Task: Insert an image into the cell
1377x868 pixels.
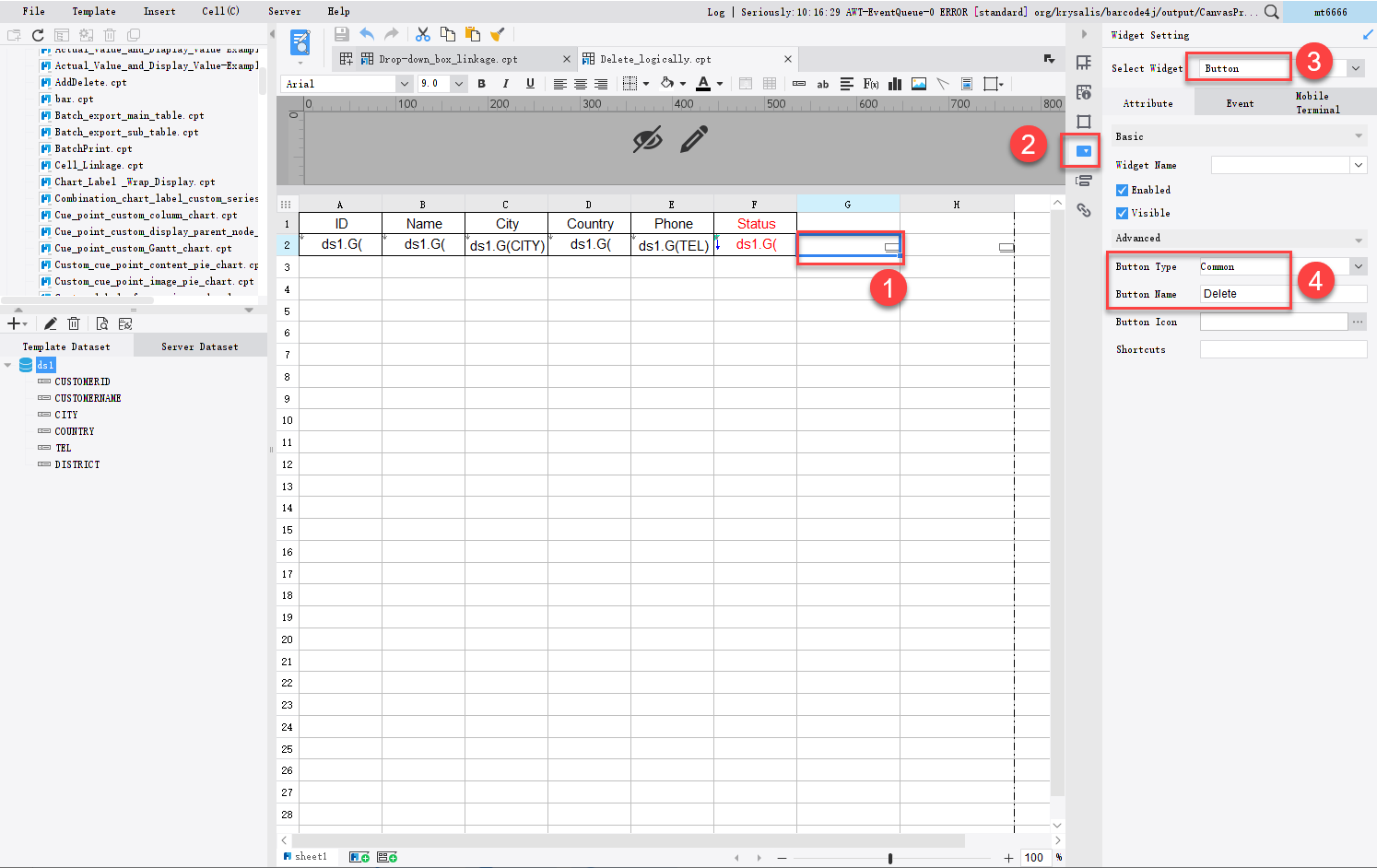Action: click(x=918, y=84)
